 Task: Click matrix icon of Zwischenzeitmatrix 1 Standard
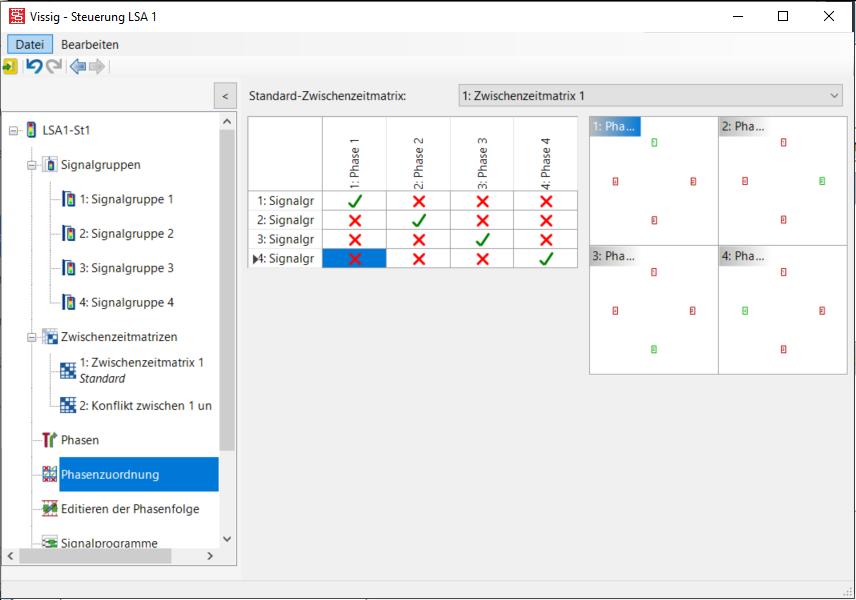point(68,370)
